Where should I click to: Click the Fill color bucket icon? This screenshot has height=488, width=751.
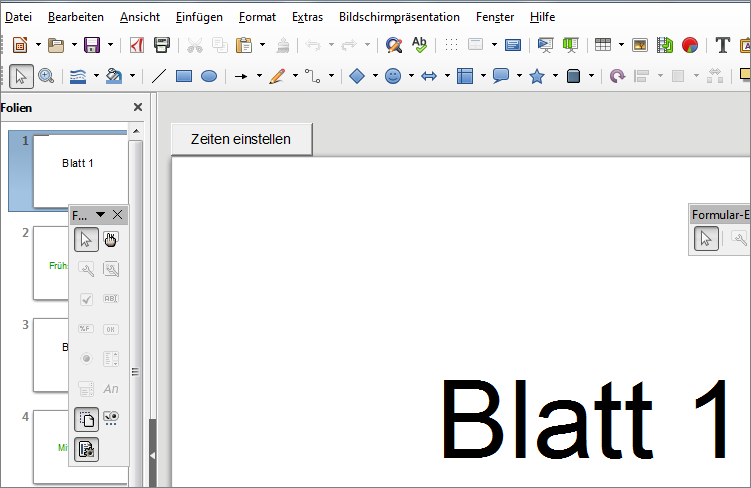point(114,76)
